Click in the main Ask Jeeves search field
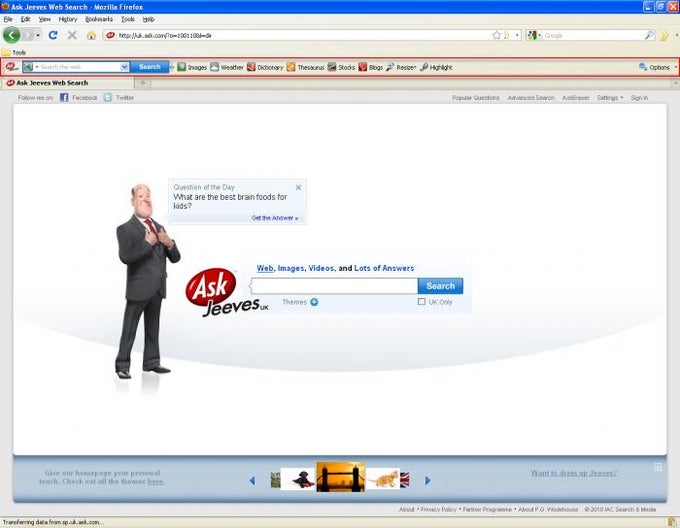The image size is (680, 528). pyautogui.click(x=334, y=286)
